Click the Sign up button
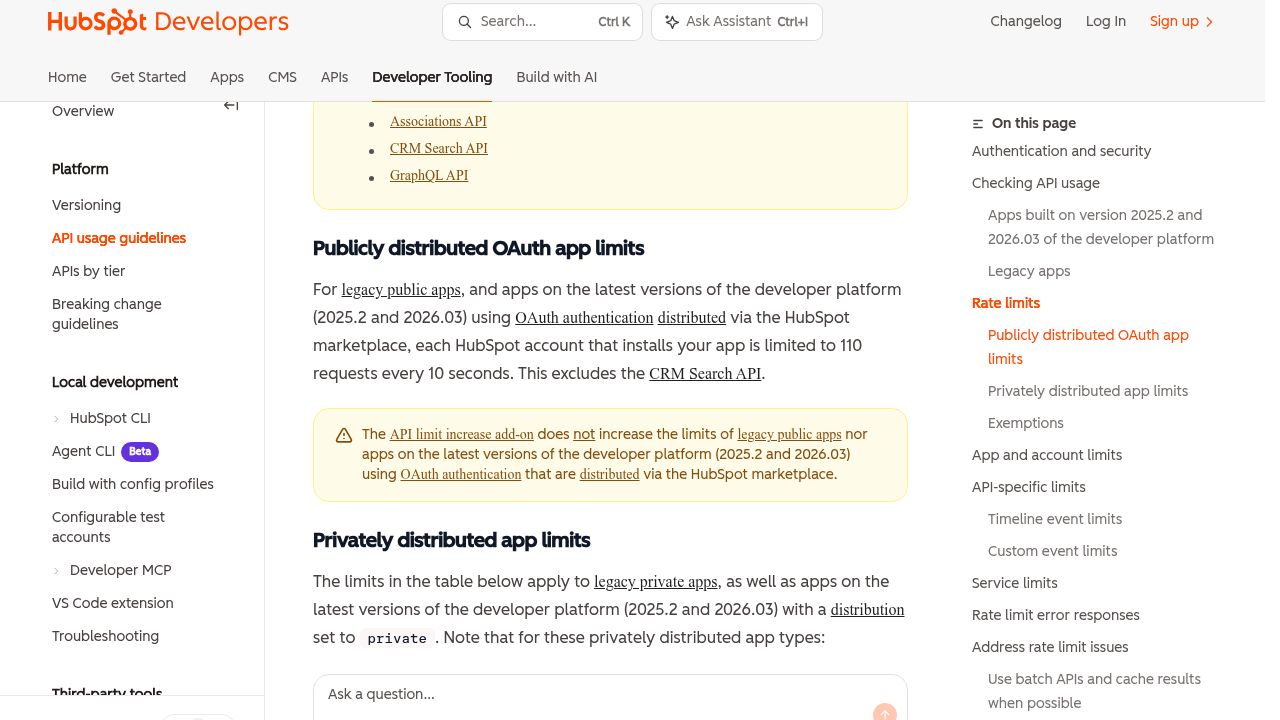The height and width of the screenshot is (720, 1280). pyautogui.click(x=1182, y=22)
